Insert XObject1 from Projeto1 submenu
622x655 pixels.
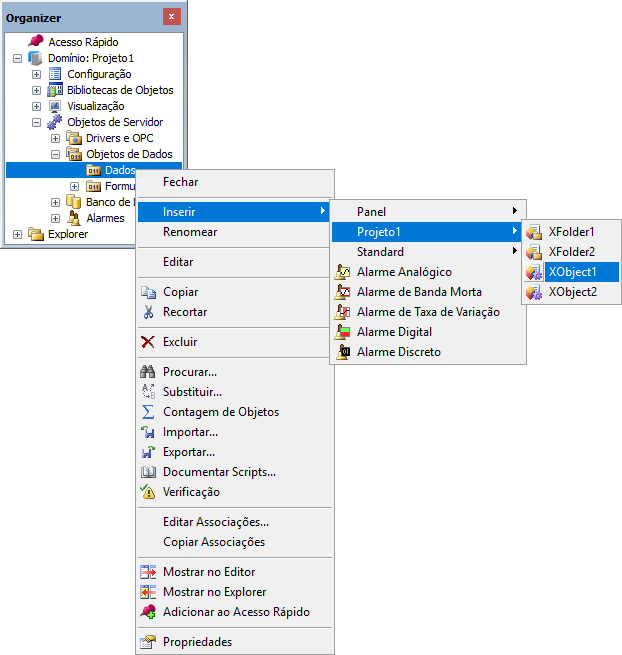coord(572,272)
